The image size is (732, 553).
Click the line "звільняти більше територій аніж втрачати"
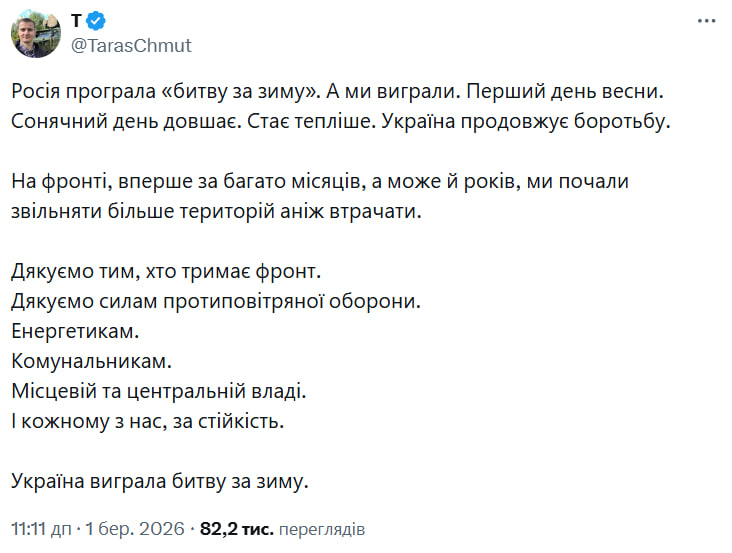pos(225,211)
